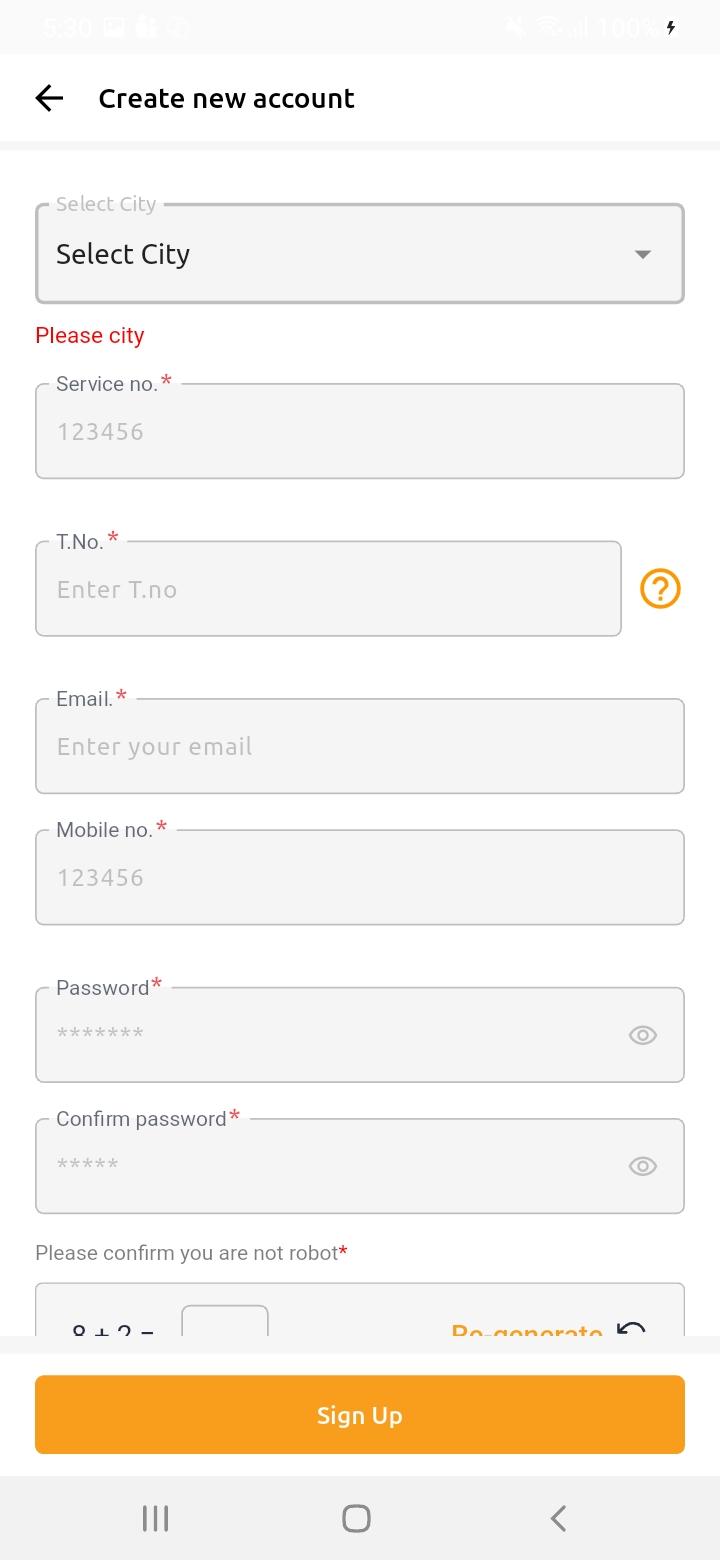Tap the T.No. help question icon

coord(660,589)
